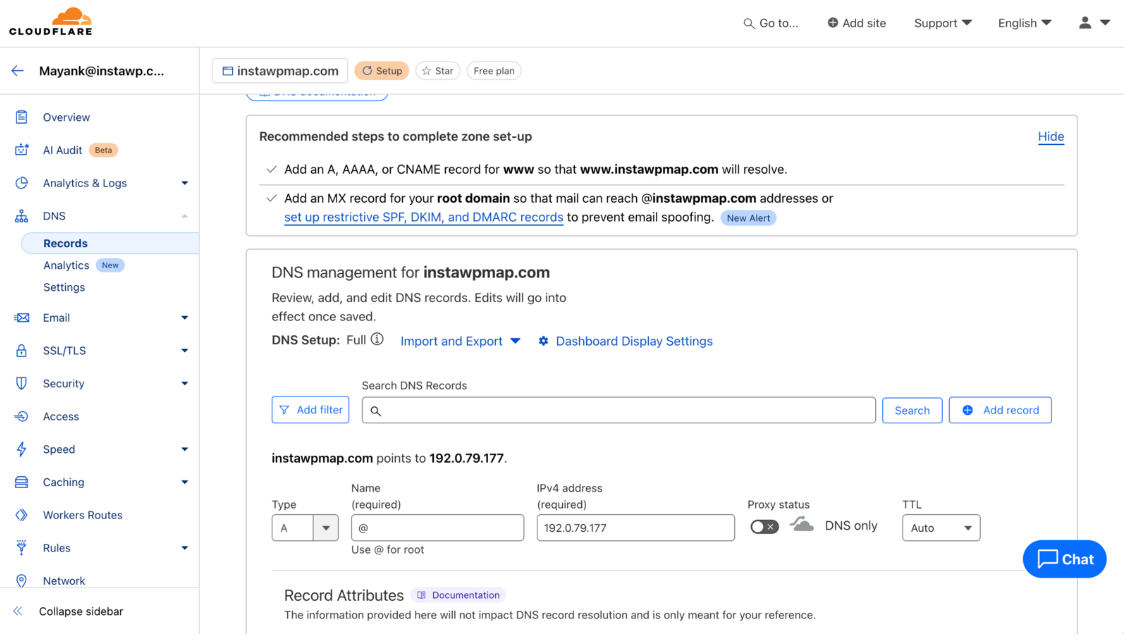This screenshot has height=642, width=1126.
Task: Expand the Speed section arrow
Action: [x=185, y=450]
